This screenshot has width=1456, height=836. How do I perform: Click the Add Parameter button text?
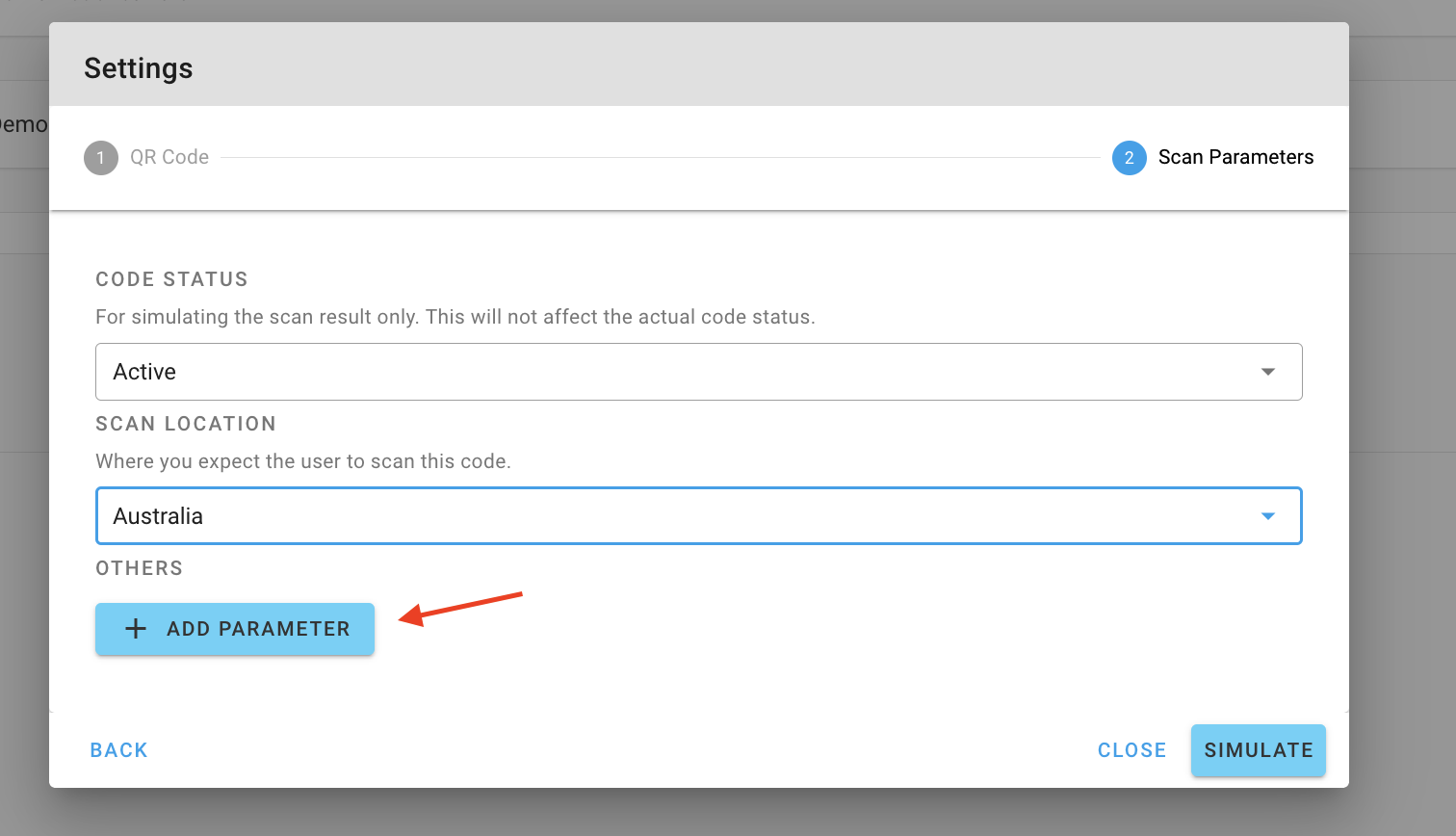coord(258,629)
